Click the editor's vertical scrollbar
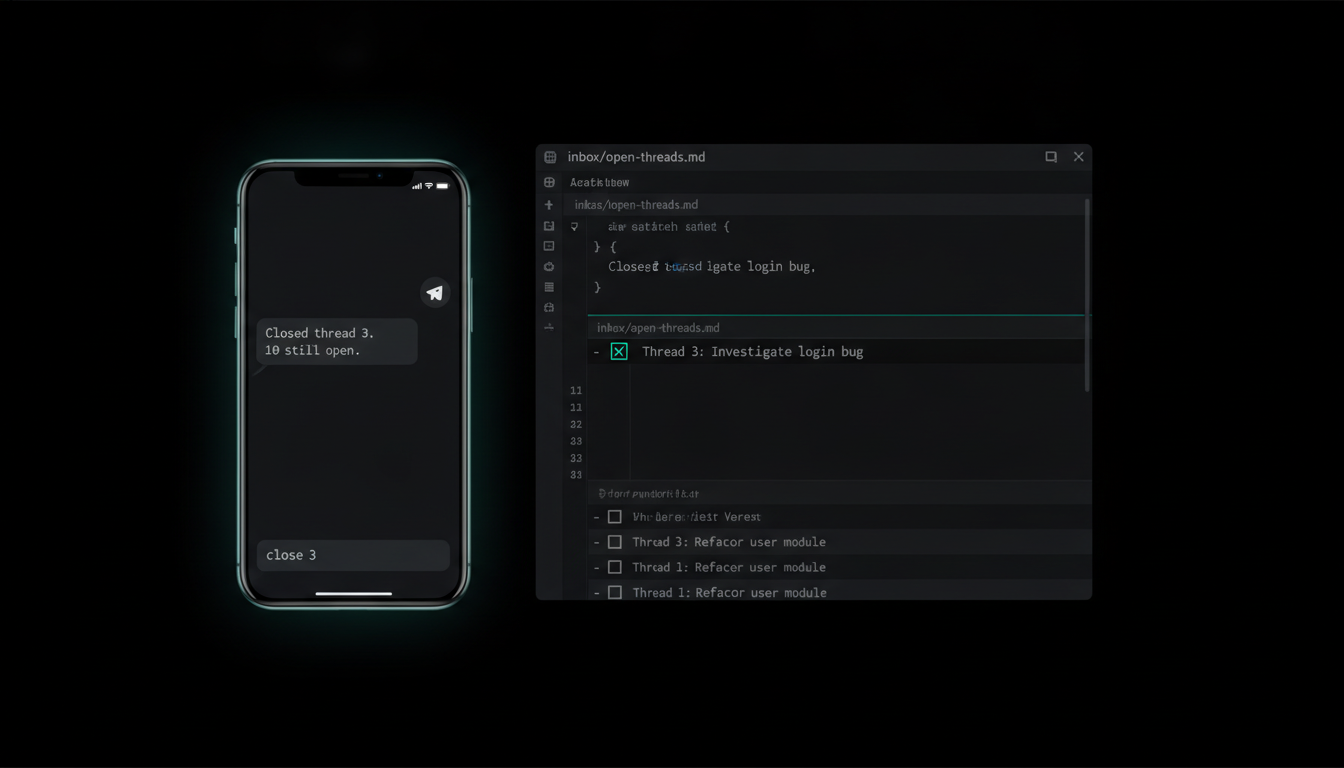Image resolution: width=1344 pixels, height=768 pixels. [x=1087, y=295]
